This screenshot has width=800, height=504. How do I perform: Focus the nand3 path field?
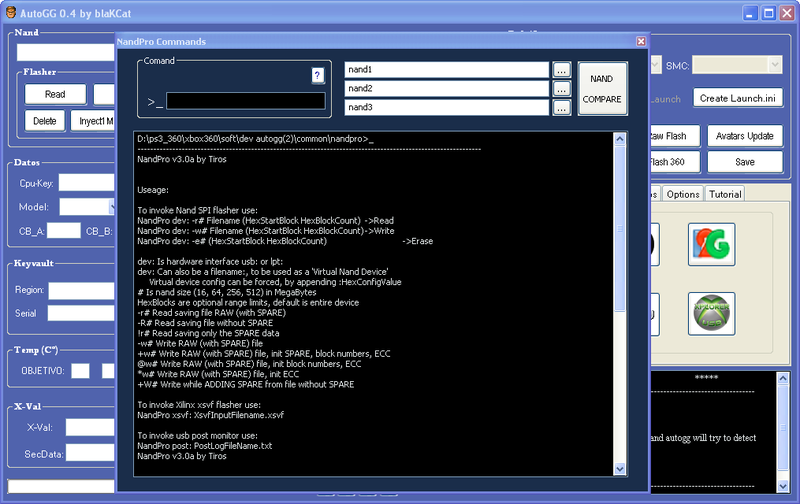[446, 108]
